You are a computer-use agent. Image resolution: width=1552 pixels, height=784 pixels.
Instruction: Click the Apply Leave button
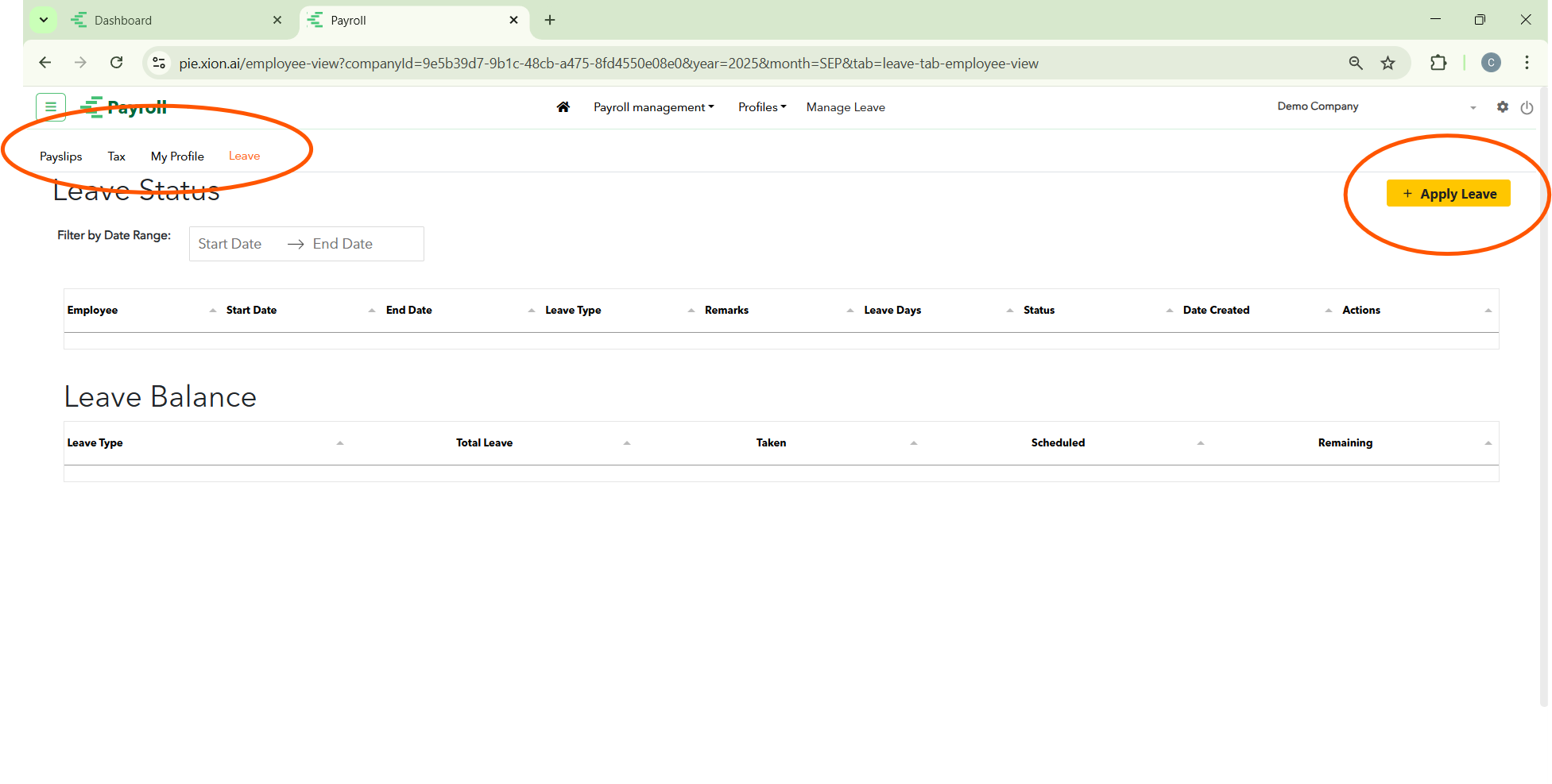pyautogui.click(x=1448, y=194)
